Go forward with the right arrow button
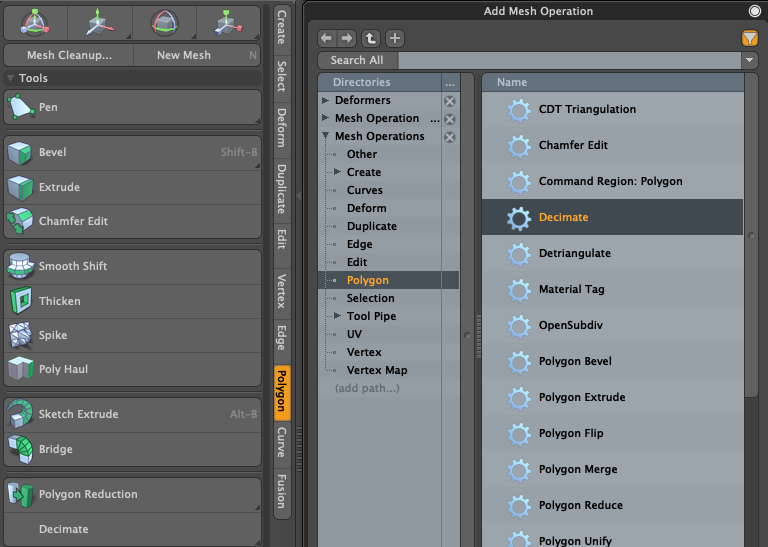This screenshot has height=547, width=768. click(347, 38)
